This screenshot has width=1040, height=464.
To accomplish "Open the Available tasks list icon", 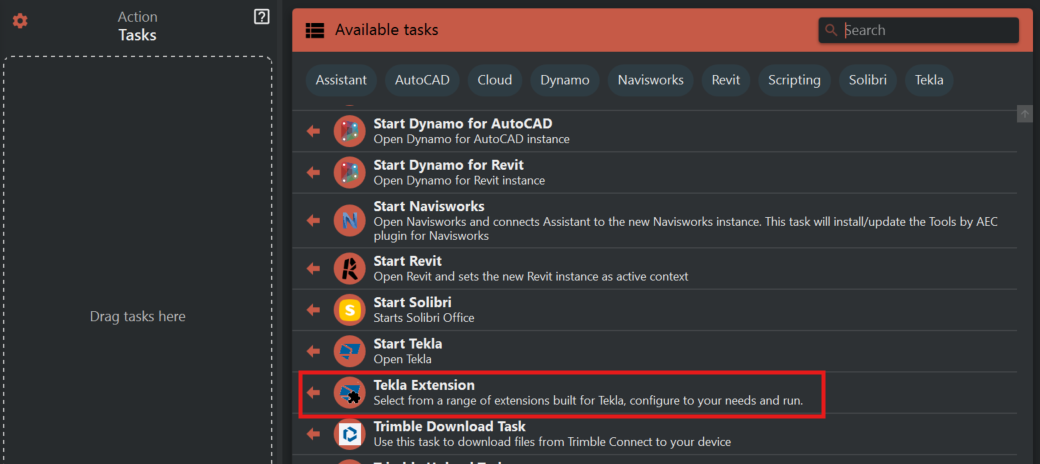I will pyautogui.click(x=315, y=30).
